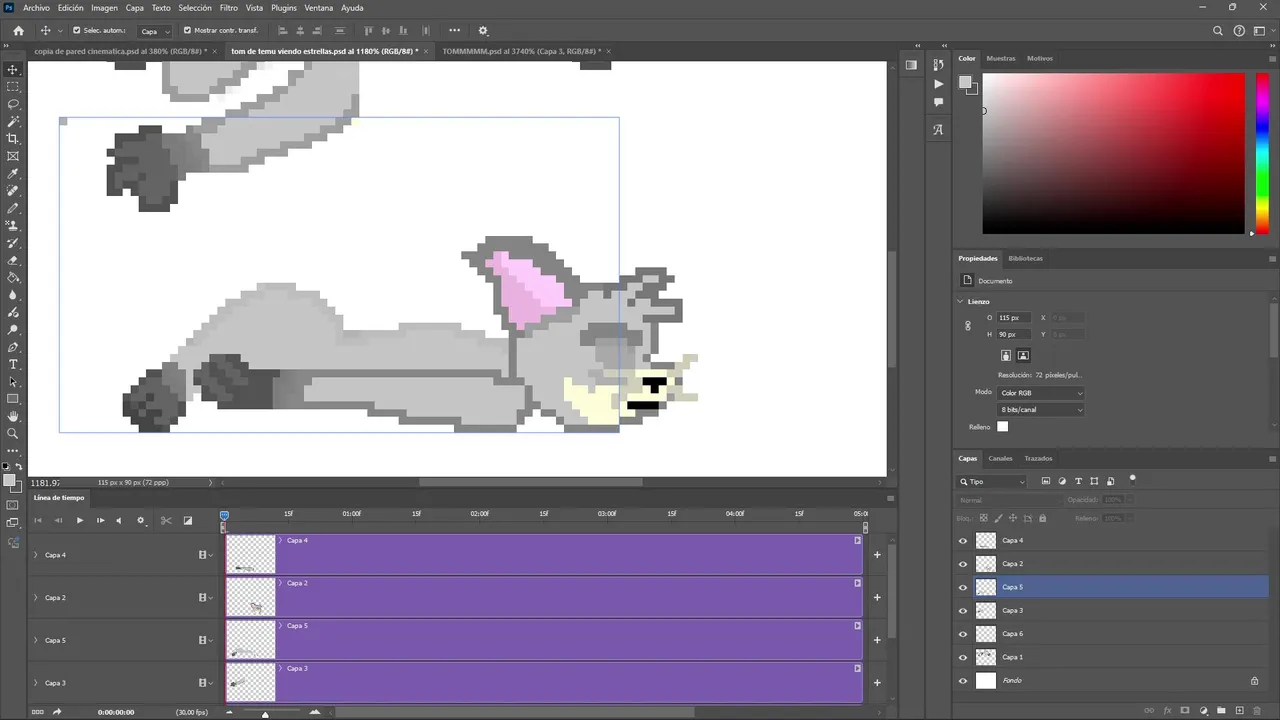
Task: Toggle Mostrar contr. transf. checkbox
Action: [187, 30]
